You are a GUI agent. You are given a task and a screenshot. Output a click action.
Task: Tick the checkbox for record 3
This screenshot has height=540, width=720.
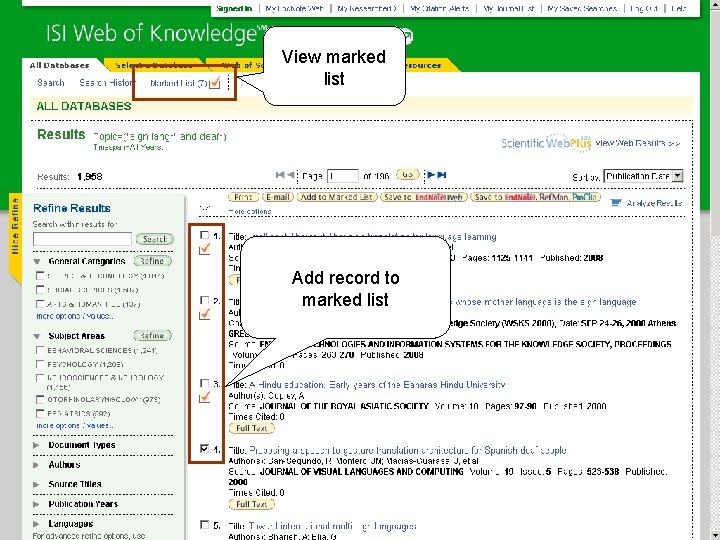205,383
